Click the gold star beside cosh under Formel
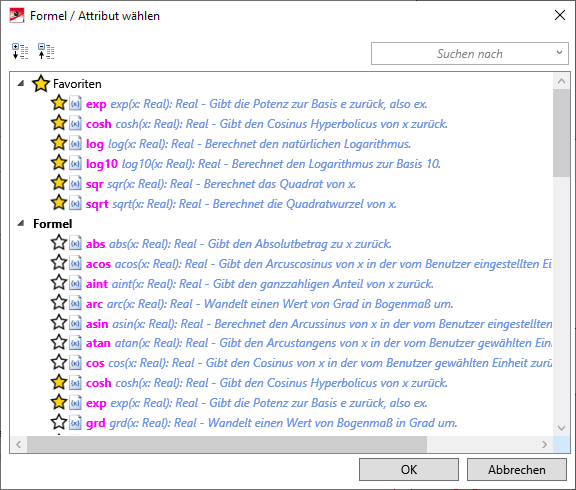Screen dimensions: 576x490 click(x=59, y=382)
